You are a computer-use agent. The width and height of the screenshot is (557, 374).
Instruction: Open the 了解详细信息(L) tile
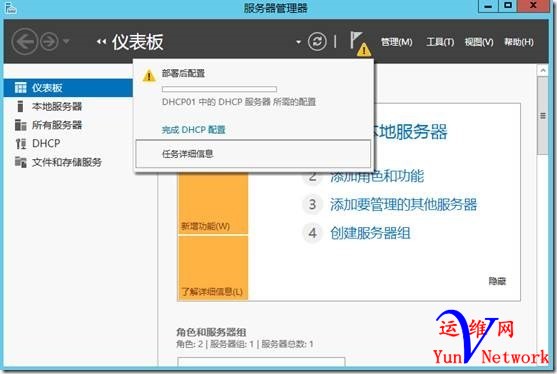[x=213, y=268]
